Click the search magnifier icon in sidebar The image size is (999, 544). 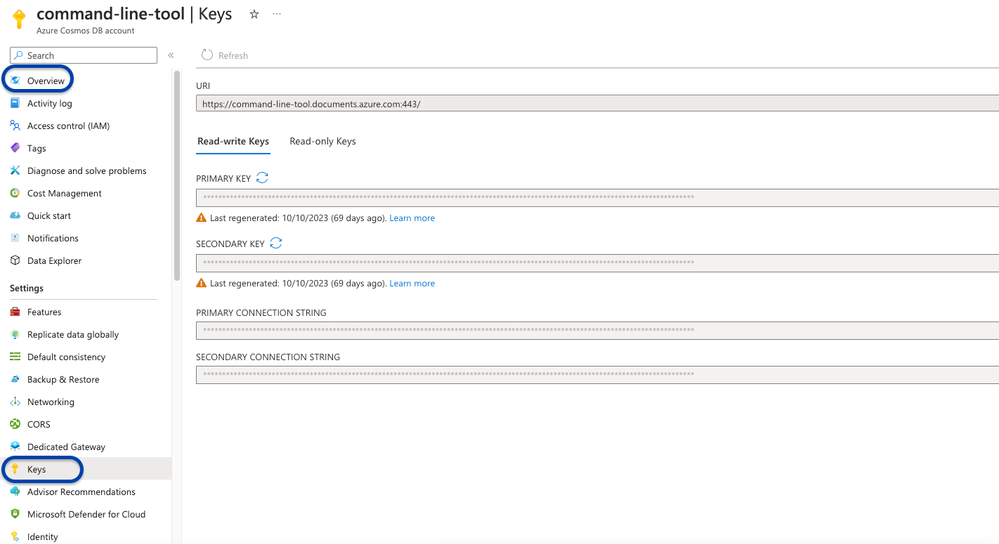[18, 55]
